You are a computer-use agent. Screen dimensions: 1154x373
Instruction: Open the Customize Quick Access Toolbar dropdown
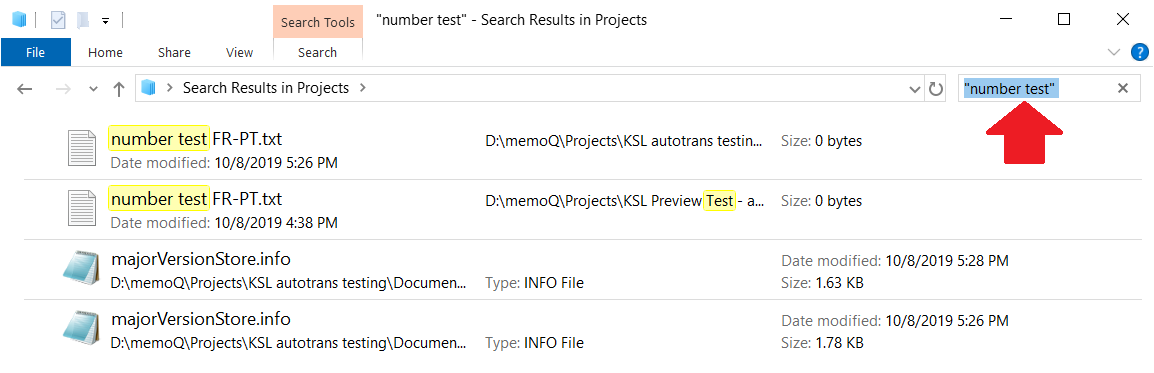pyautogui.click(x=105, y=21)
